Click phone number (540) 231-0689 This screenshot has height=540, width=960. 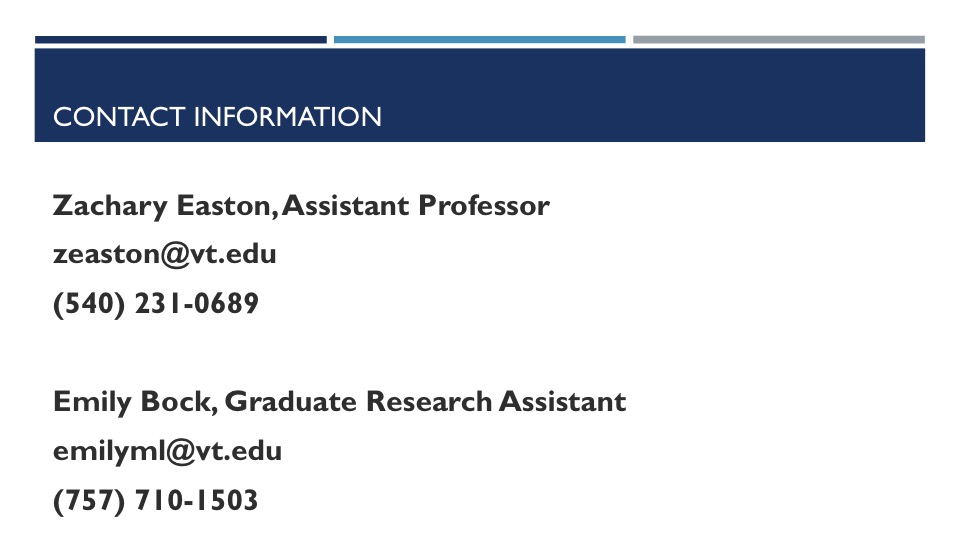point(155,303)
